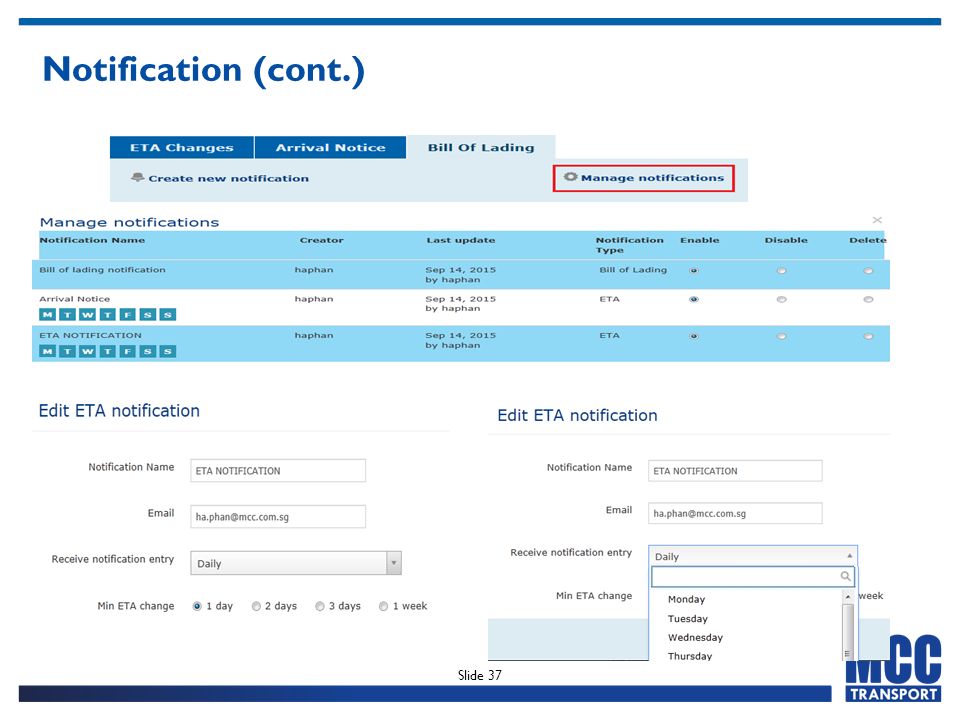Select 1 day Min ETA change

point(197,606)
